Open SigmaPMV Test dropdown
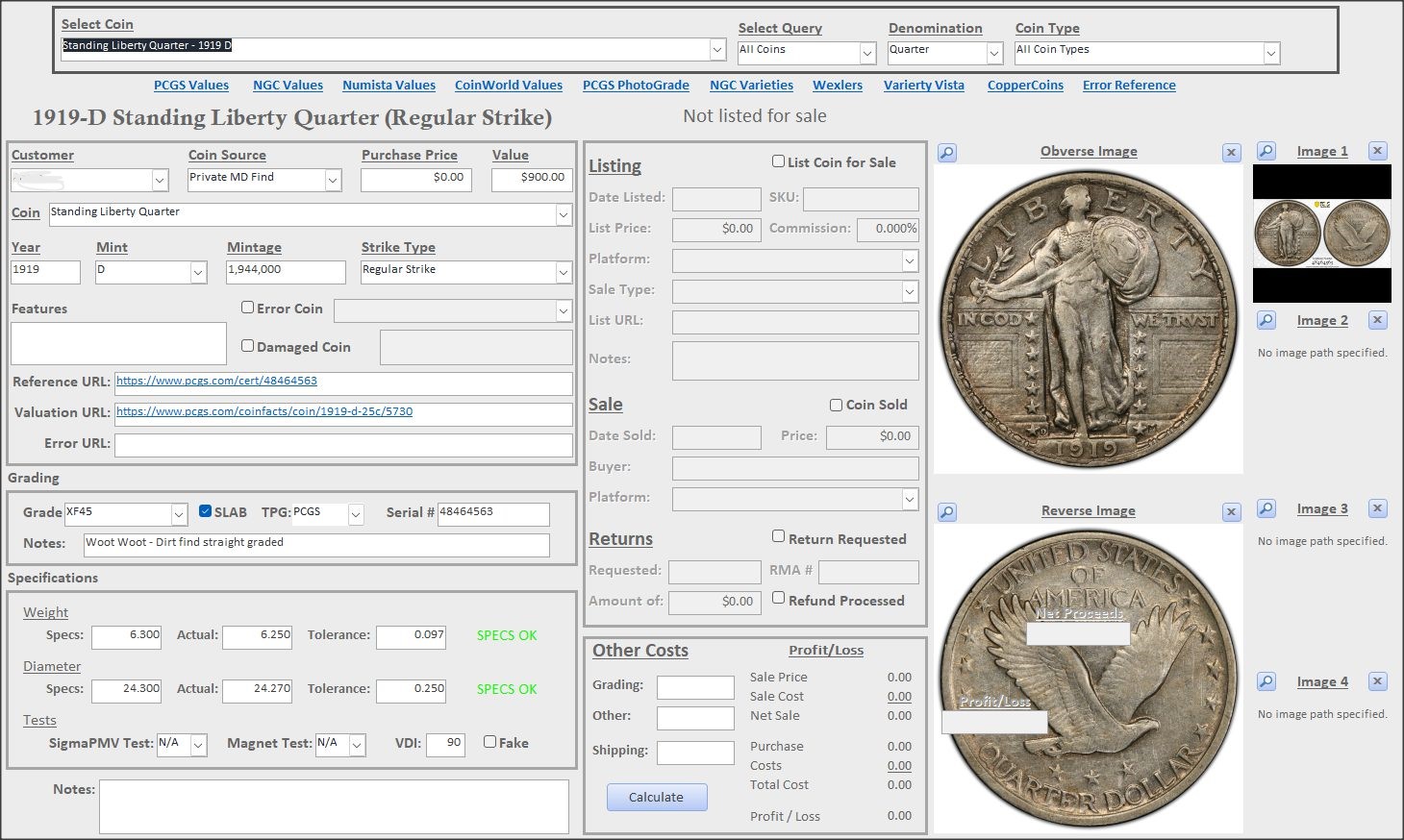The image size is (1404, 840). point(198,745)
